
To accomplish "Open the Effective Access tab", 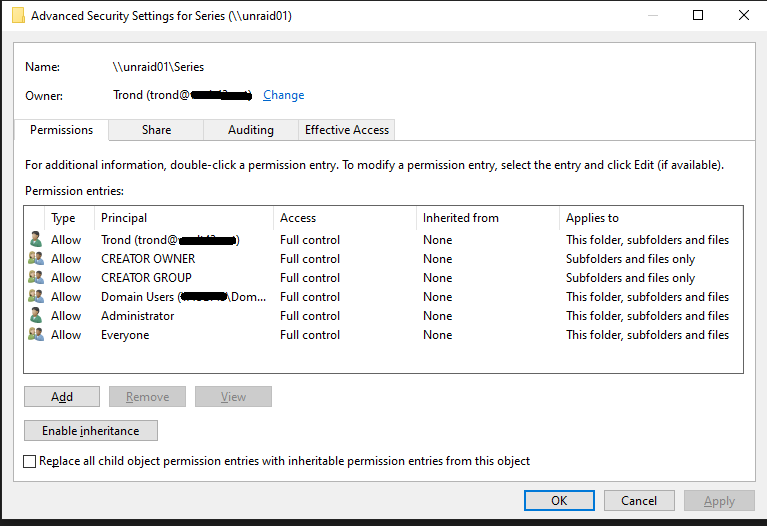I will click(x=347, y=130).
